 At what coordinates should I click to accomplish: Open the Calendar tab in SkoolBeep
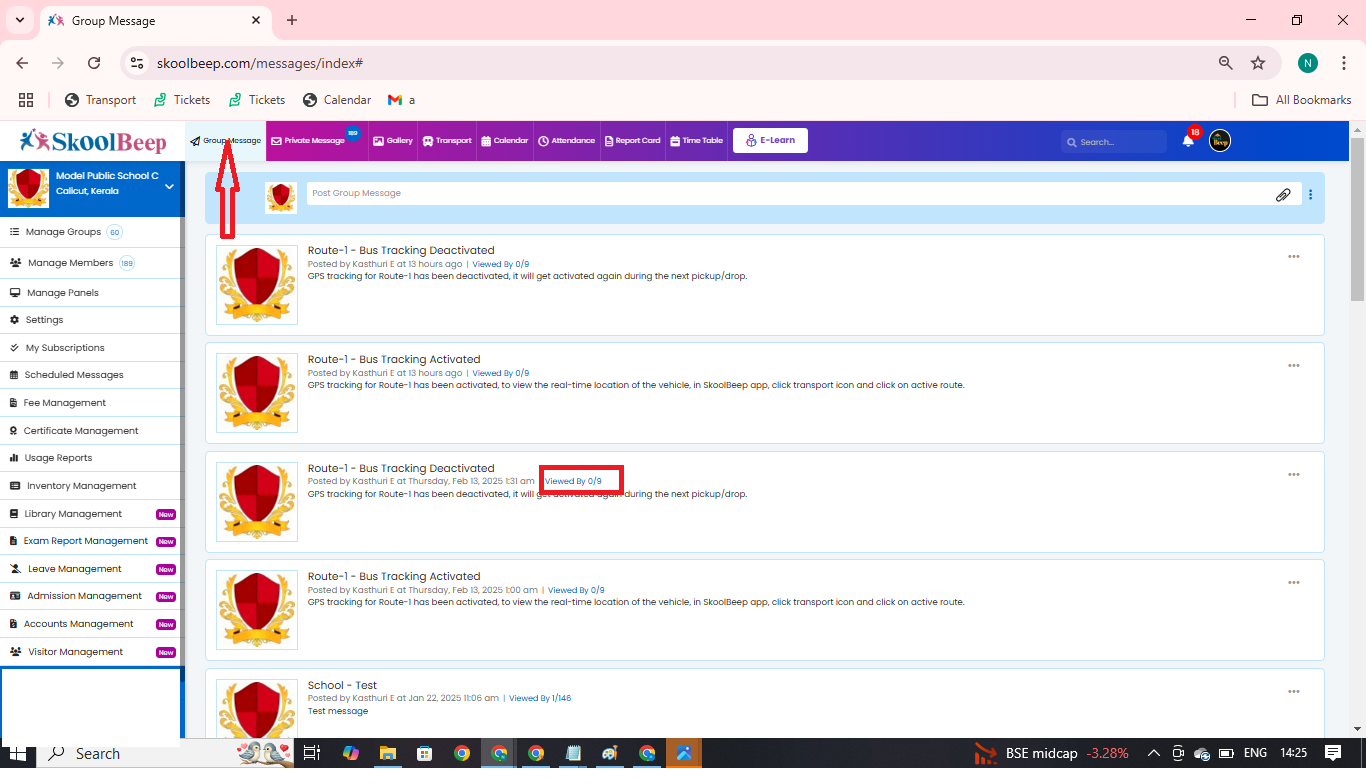click(504, 141)
